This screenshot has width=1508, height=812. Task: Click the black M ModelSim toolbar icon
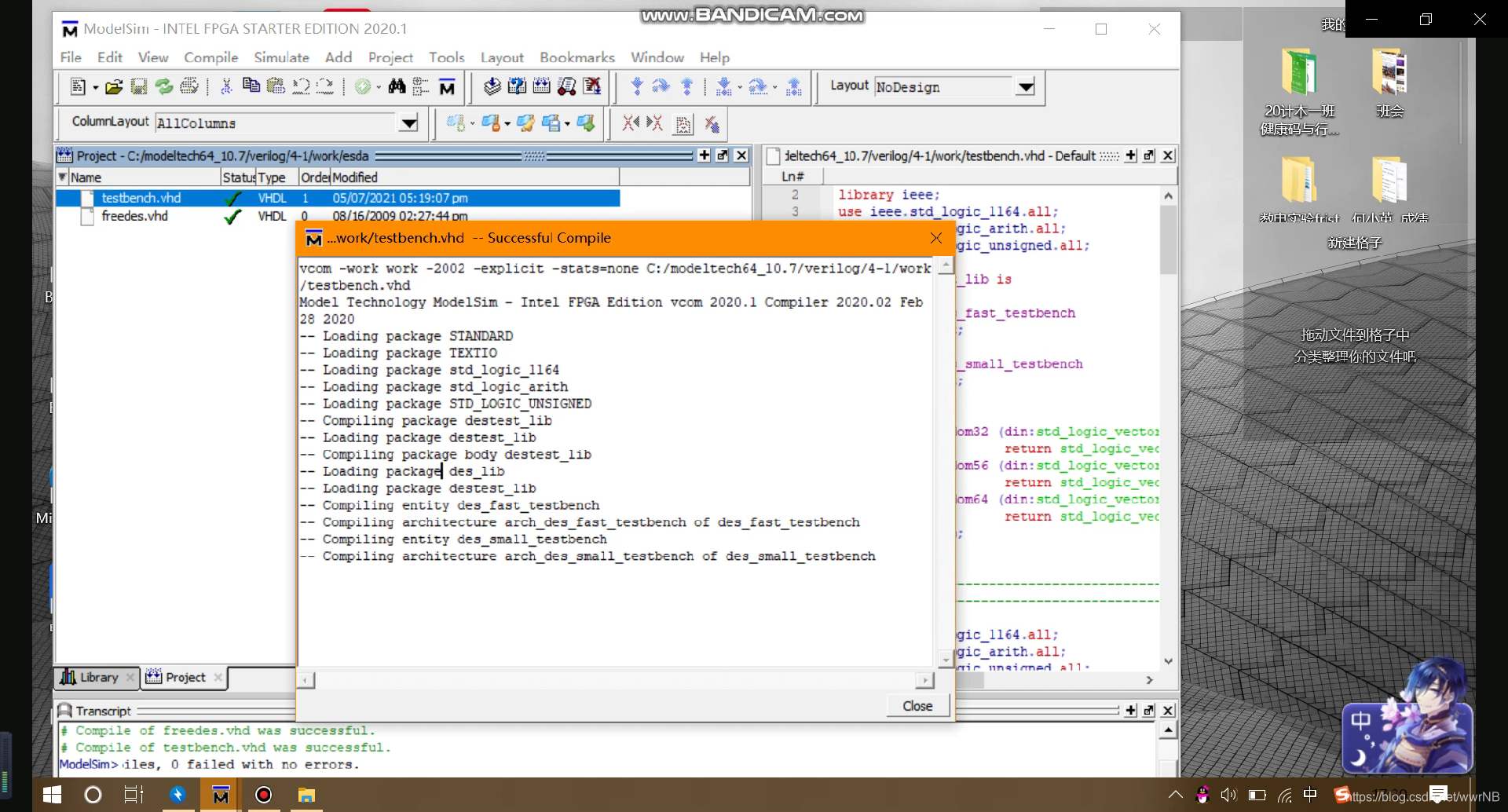(447, 87)
